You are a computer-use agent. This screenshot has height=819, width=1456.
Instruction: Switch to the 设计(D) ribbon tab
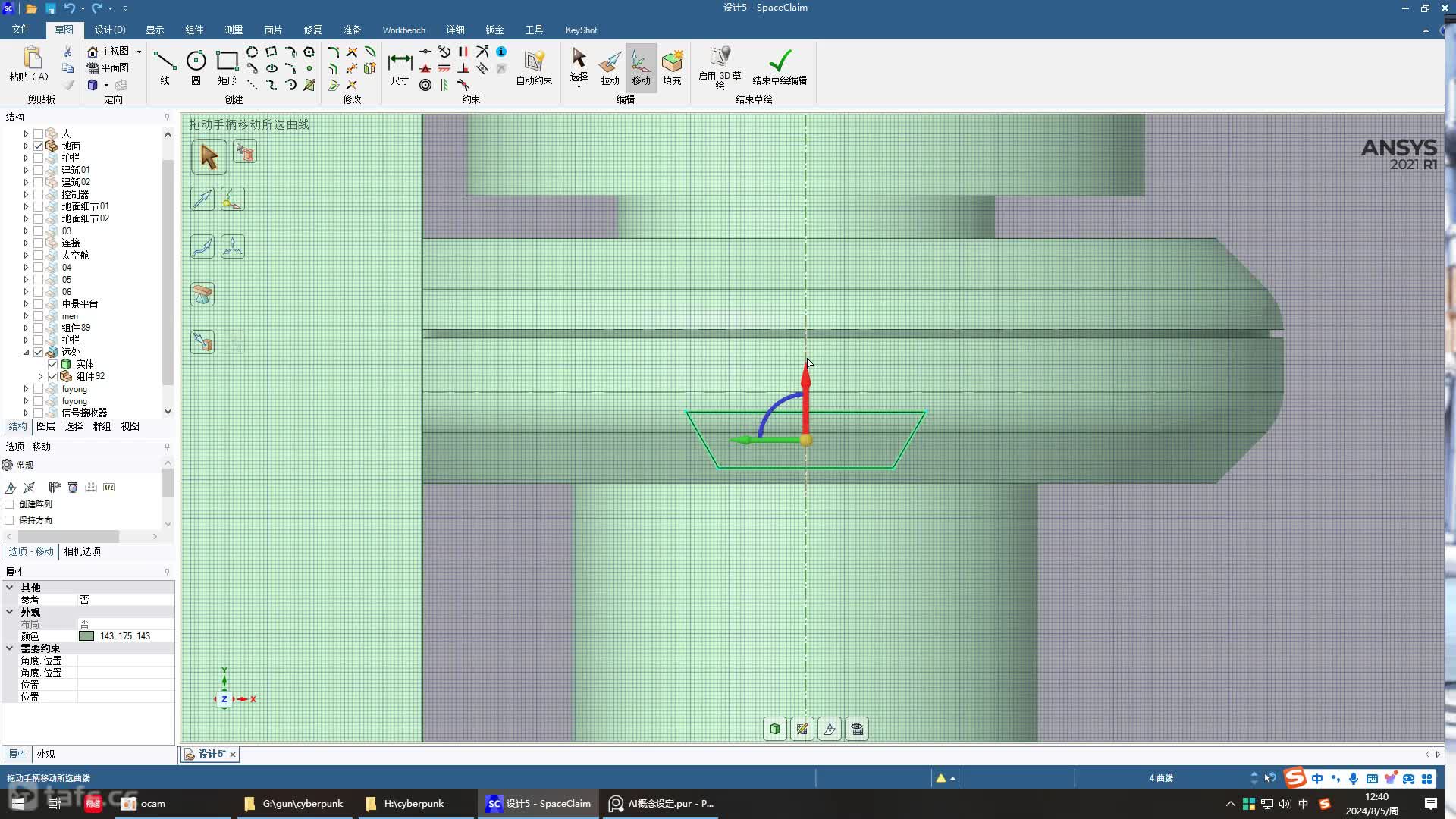pos(110,30)
